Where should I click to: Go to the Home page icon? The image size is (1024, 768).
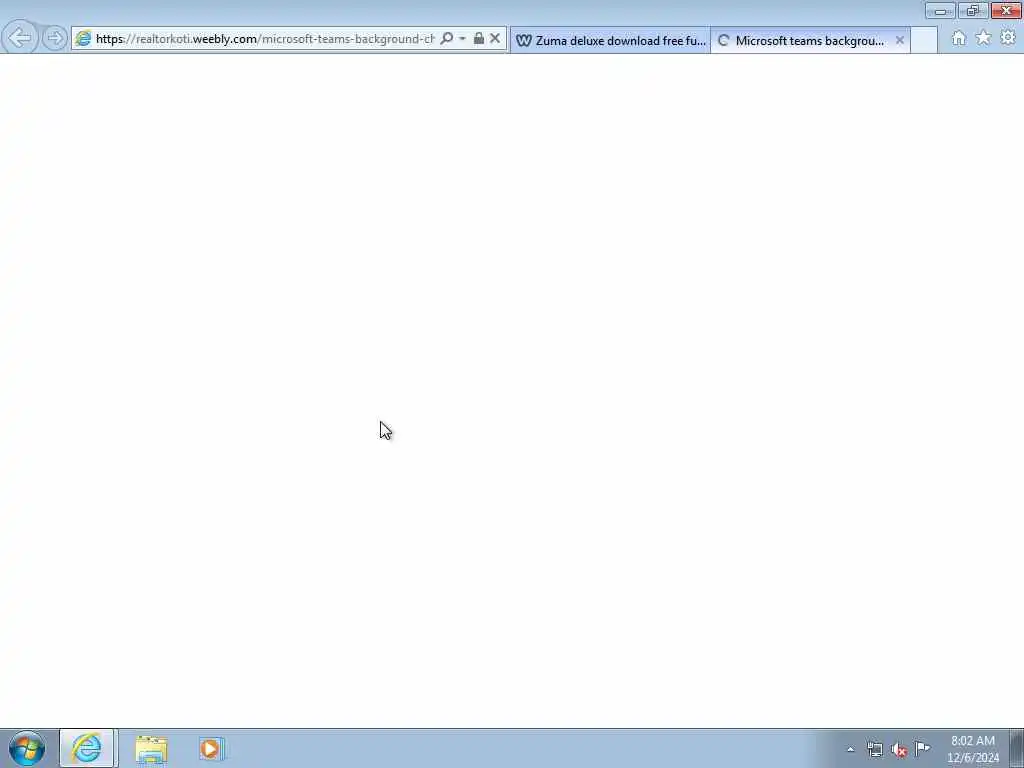958,39
